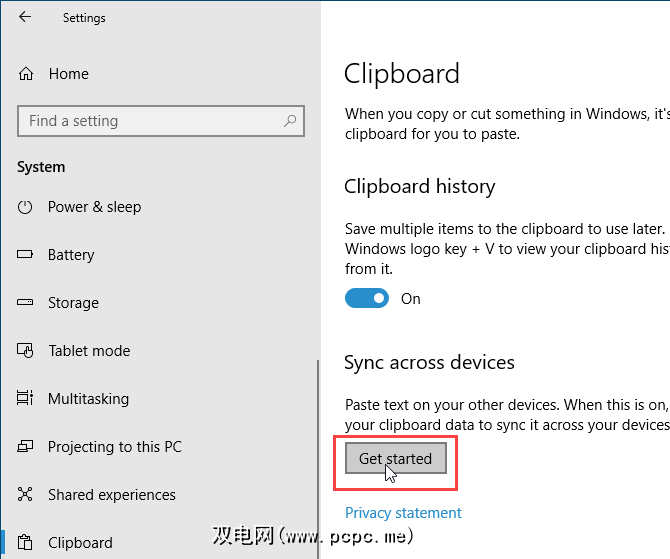Image resolution: width=670 pixels, height=559 pixels.
Task: Click the Projecting to this PC icon
Action: [x=26, y=447]
